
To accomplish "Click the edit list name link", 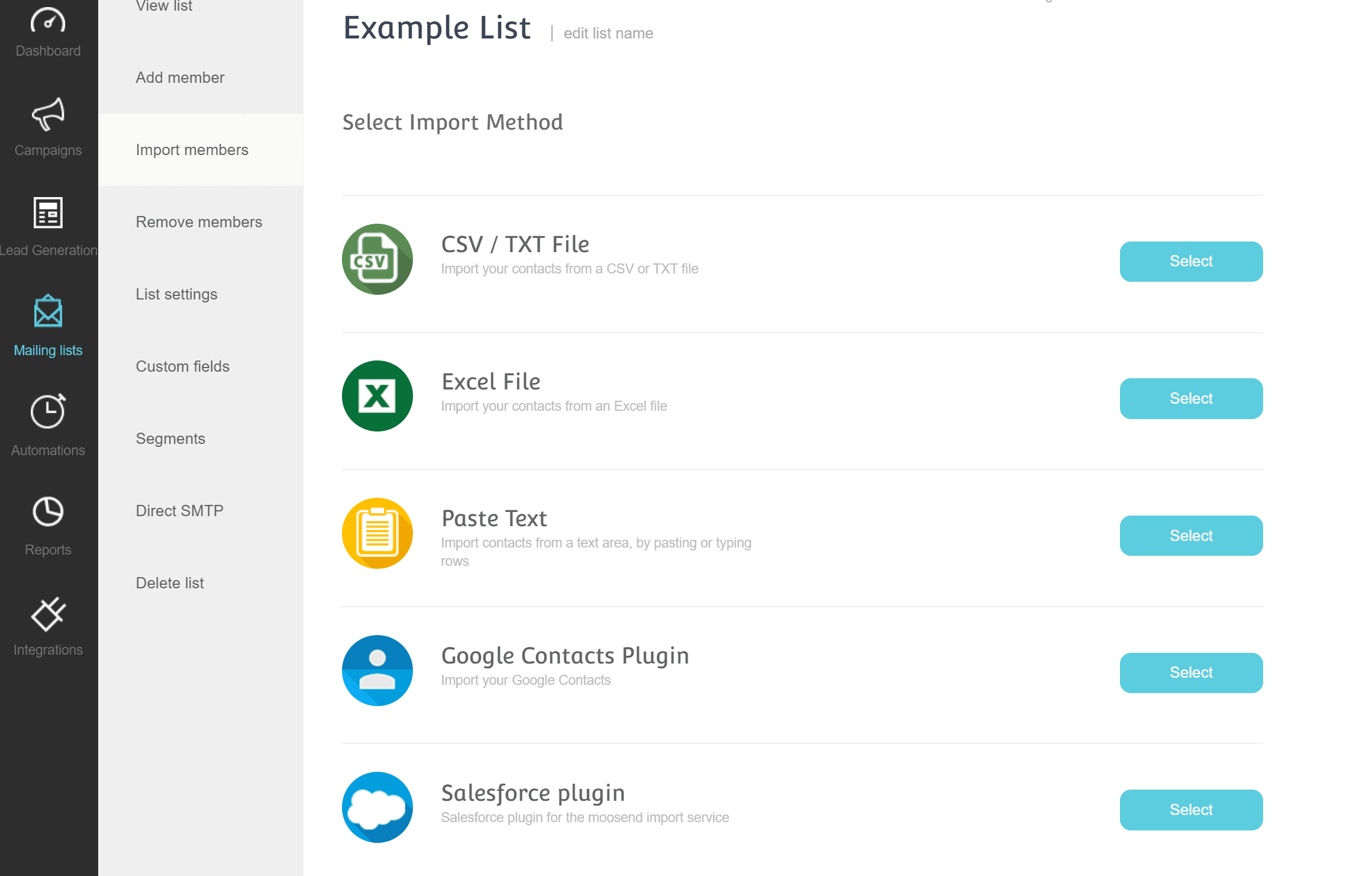I will click(608, 34).
